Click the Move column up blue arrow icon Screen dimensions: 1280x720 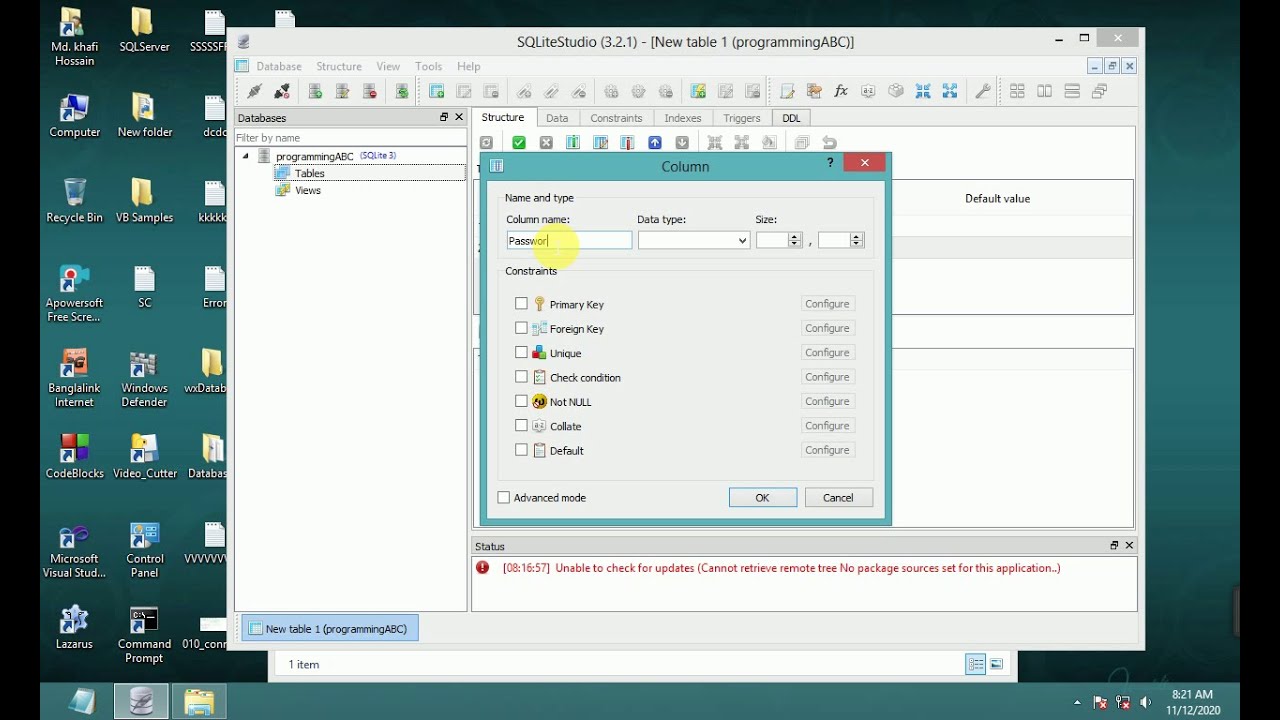click(655, 143)
